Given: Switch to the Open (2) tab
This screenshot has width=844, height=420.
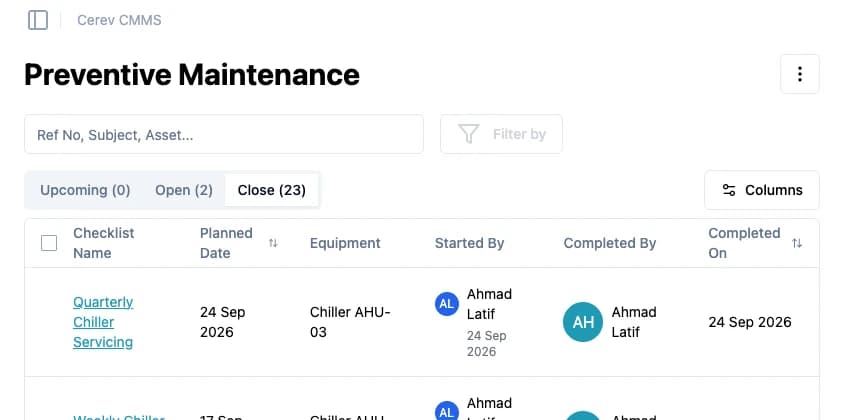Looking at the screenshot, I should [x=184, y=190].
